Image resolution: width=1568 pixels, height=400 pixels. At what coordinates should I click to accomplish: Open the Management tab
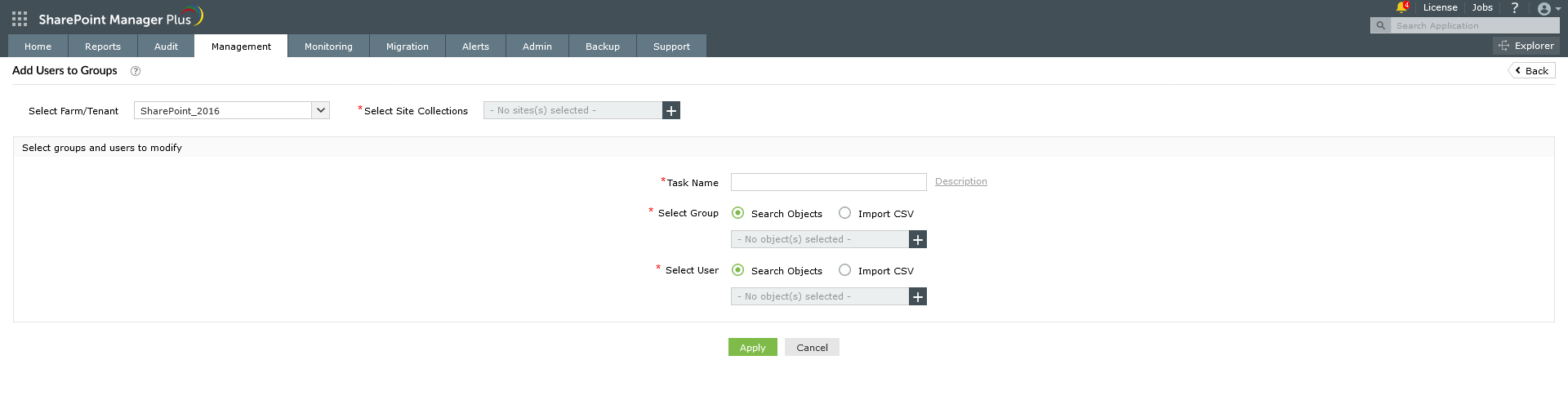[x=241, y=46]
